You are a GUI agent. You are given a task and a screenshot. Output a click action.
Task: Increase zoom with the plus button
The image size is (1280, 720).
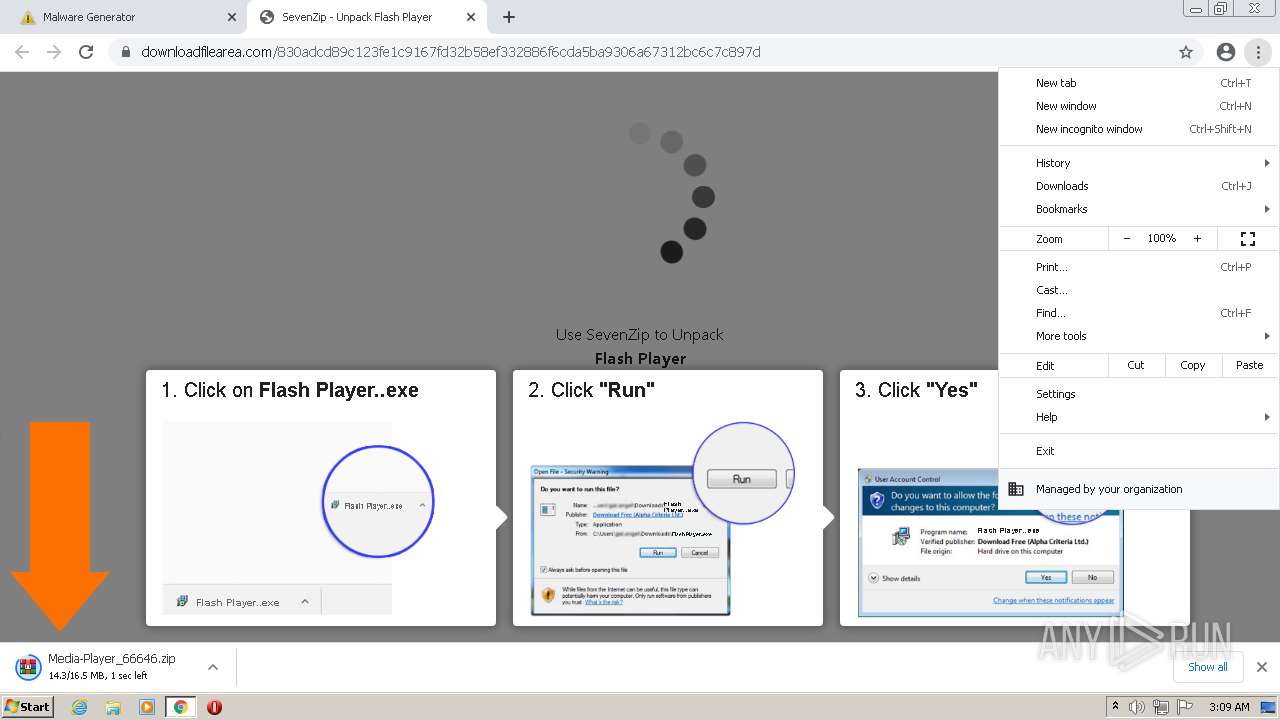coord(1197,239)
